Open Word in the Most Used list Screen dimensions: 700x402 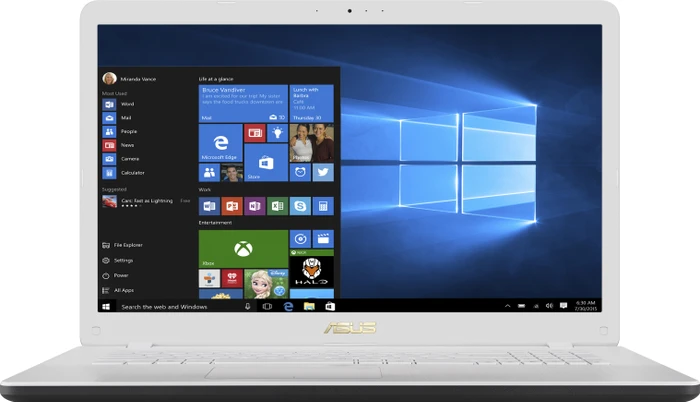pos(119,104)
